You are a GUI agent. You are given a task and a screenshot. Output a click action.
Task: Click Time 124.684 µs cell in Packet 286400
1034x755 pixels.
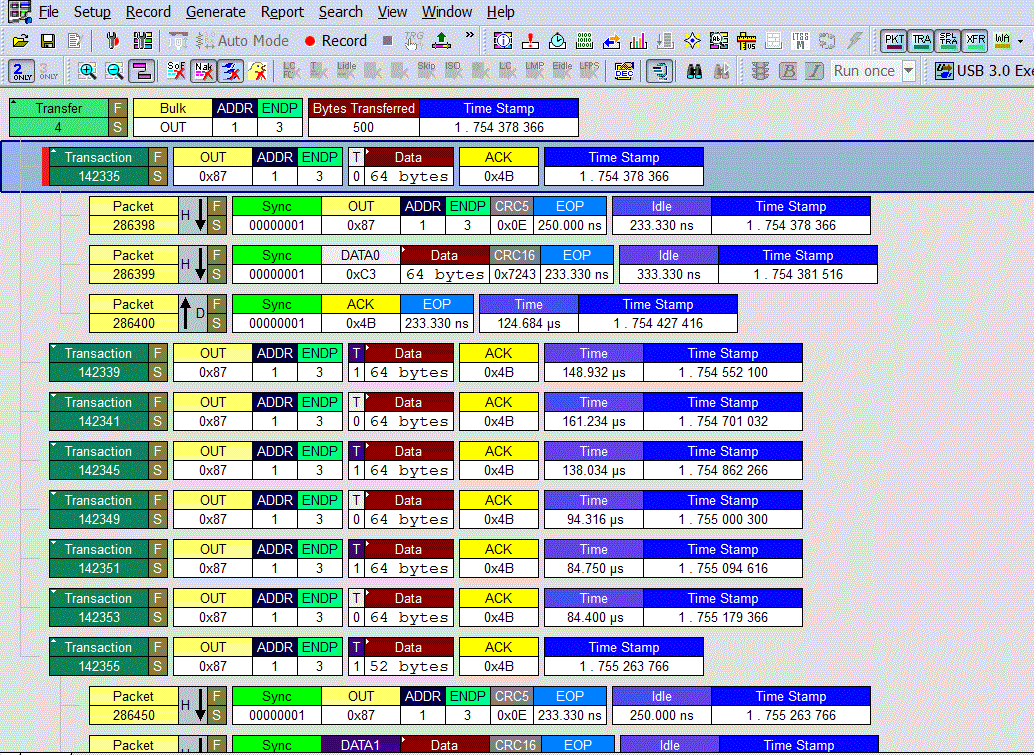coord(529,314)
